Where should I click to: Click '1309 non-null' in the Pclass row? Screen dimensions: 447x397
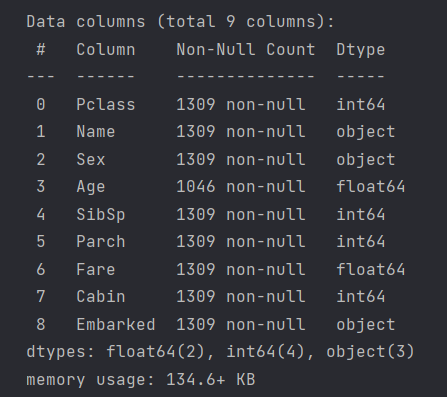pyautogui.click(x=241, y=105)
